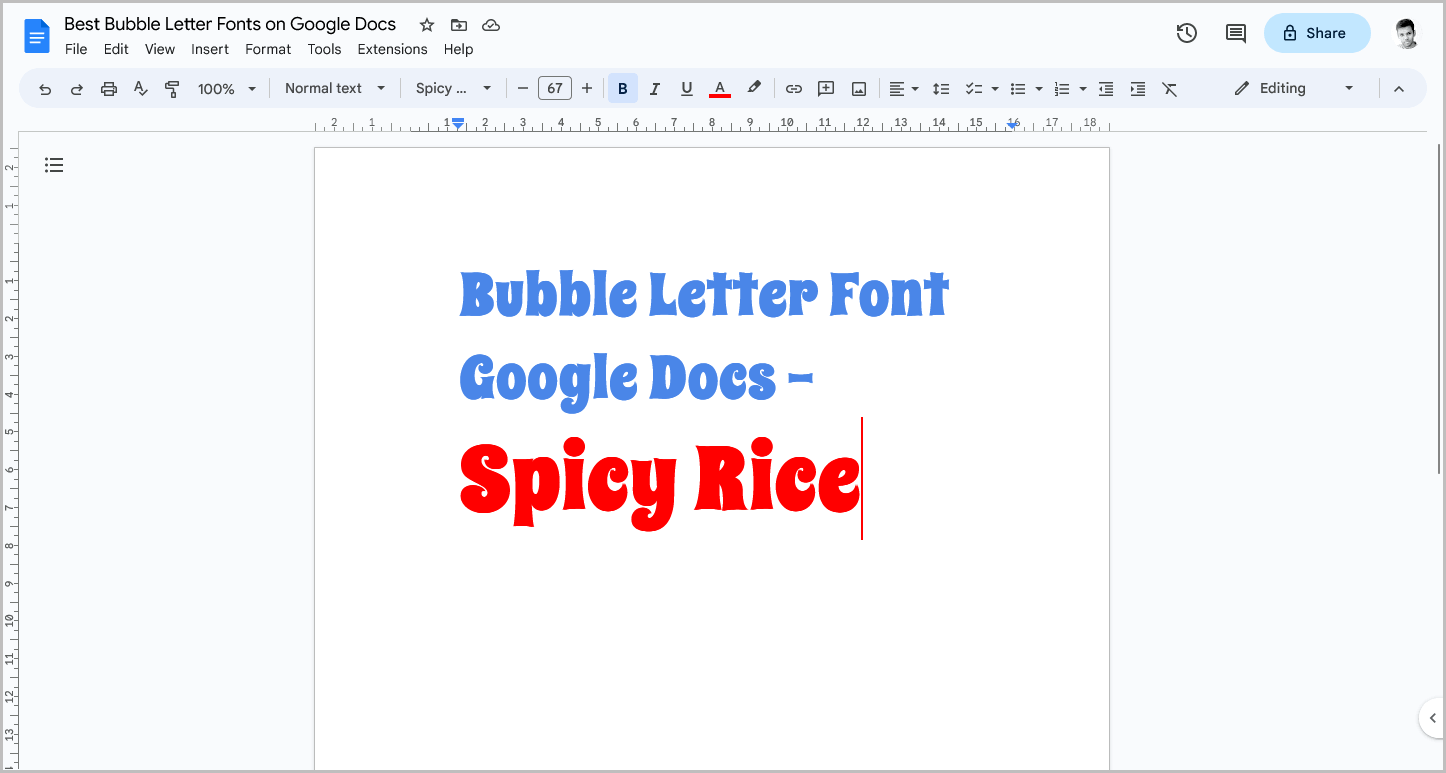
Task: Open the Format menu
Action: (267, 49)
